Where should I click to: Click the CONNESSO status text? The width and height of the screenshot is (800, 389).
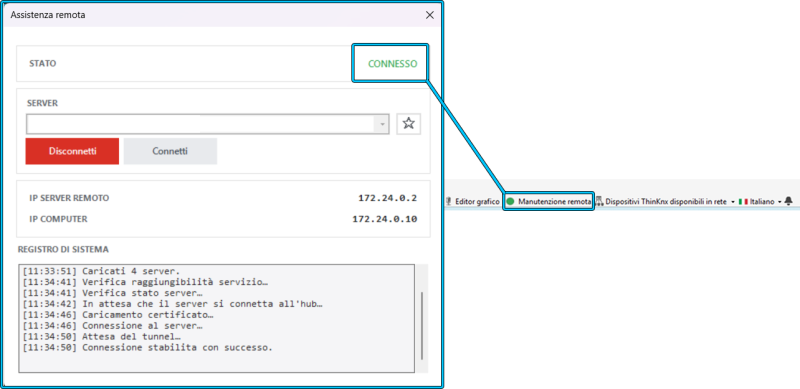click(x=392, y=64)
